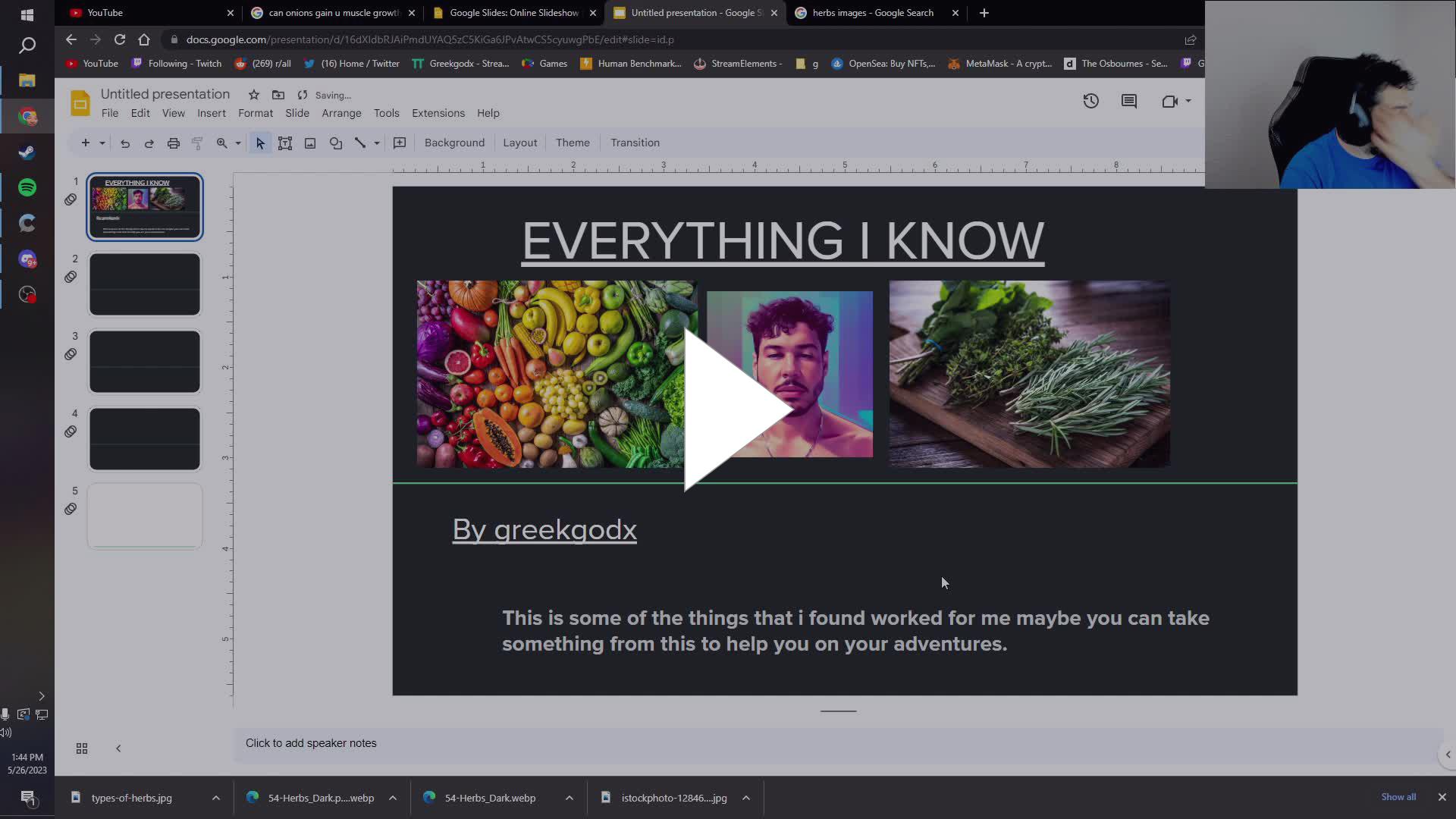Star the Untitled presentation
Image resolution: width=1456 pixels, height=819 pixels.
pos(254,94)
